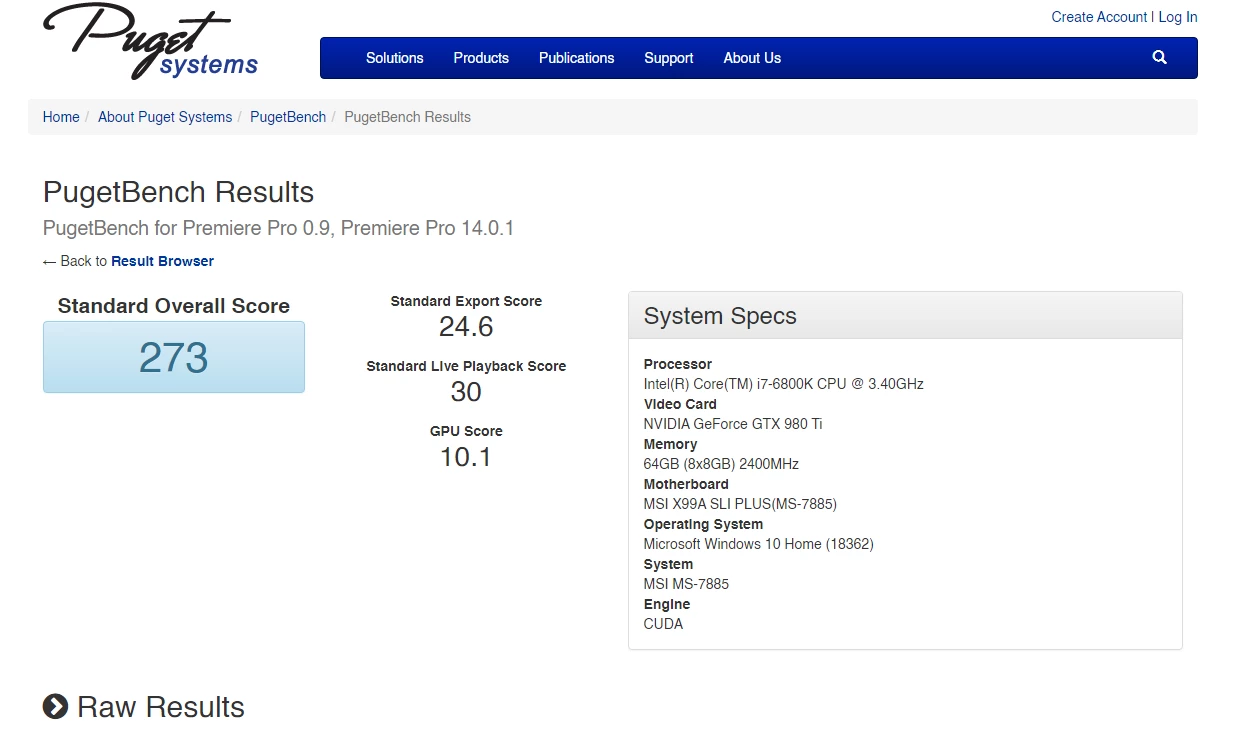Click the Live Playback Score value 30
This screenshot has width=1238, height=751.
click(x=466, y=392)
